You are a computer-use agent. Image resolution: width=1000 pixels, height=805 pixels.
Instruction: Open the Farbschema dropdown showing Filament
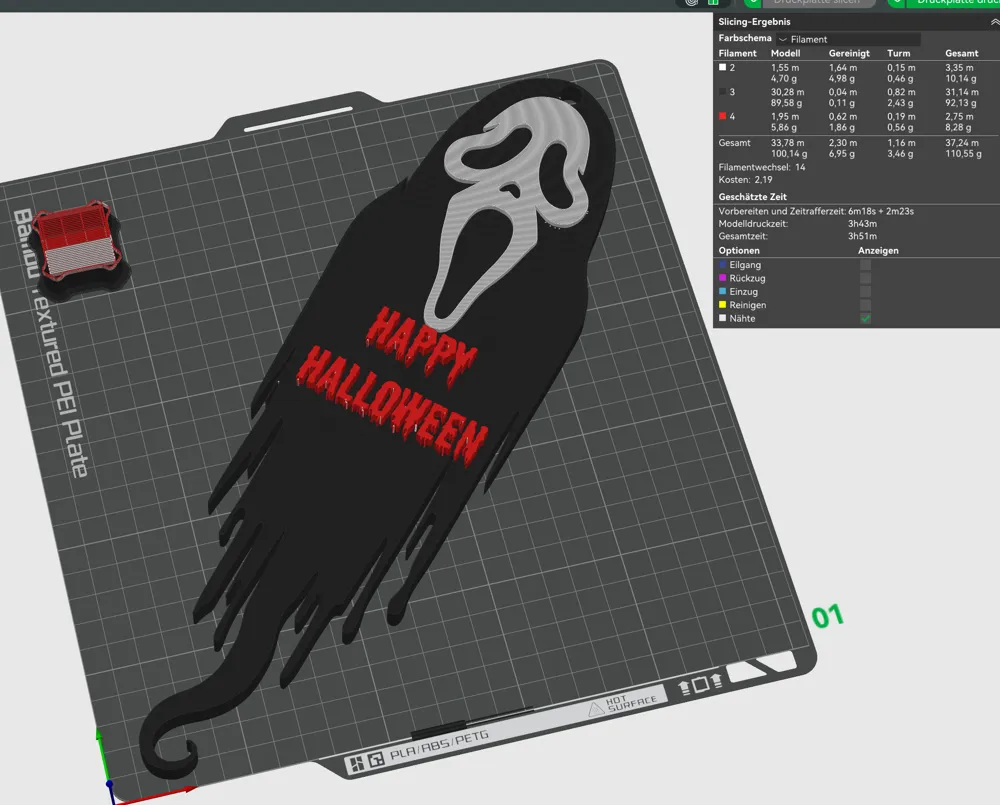click(848, 39)
